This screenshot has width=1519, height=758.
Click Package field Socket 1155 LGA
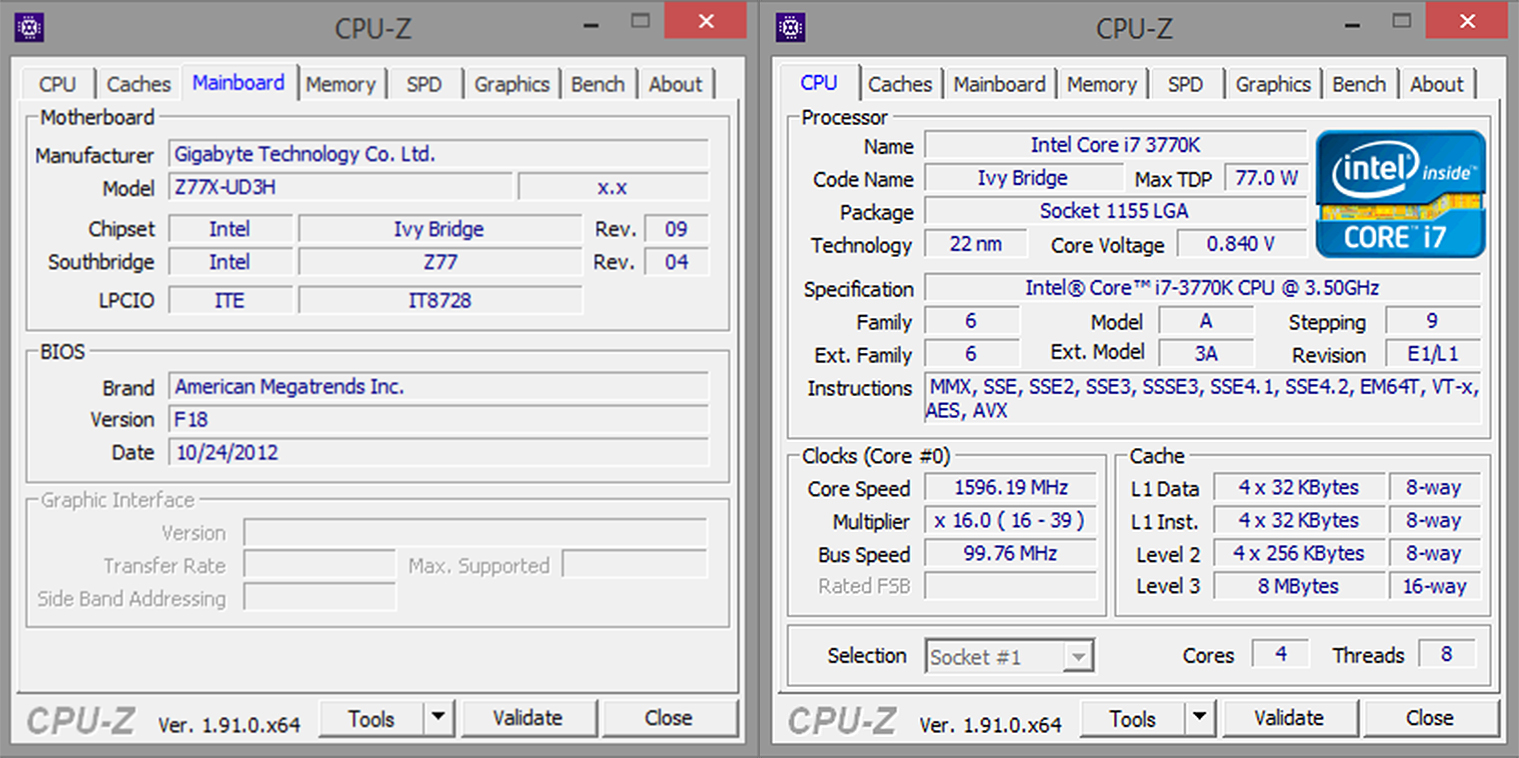pyautogui.click(x=1115, y=211)
